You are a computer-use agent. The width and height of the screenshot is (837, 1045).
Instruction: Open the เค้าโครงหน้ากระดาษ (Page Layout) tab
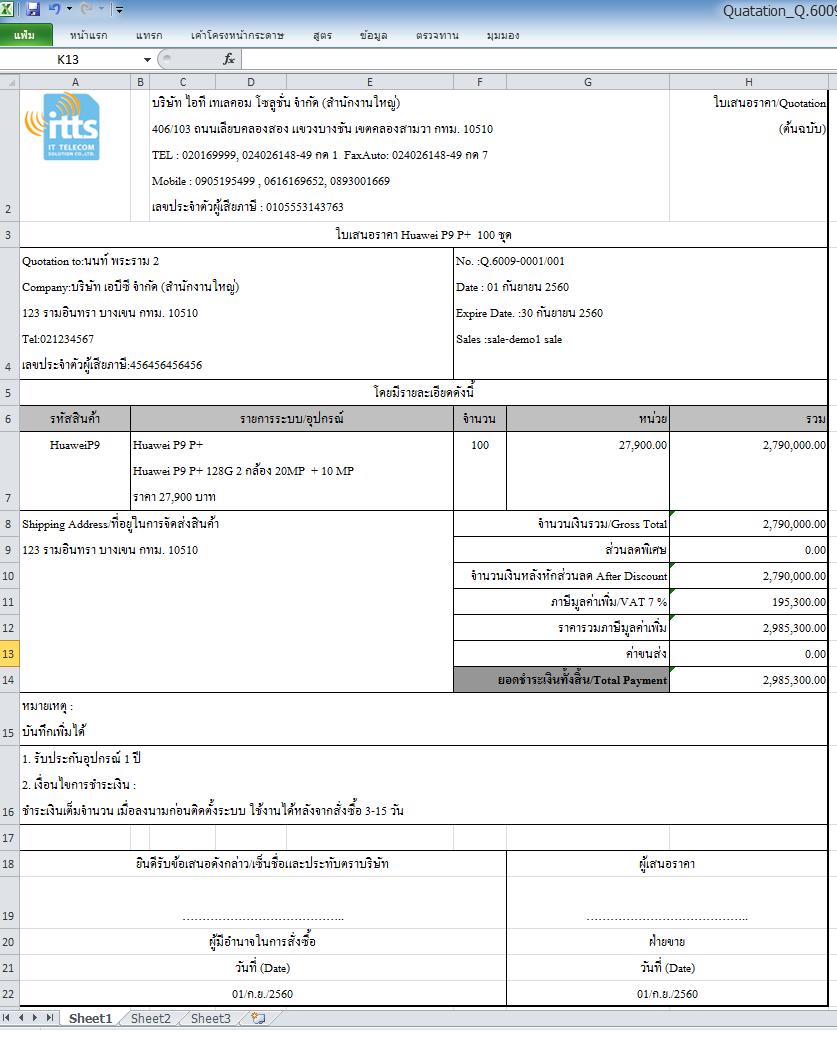pos(237,35)
